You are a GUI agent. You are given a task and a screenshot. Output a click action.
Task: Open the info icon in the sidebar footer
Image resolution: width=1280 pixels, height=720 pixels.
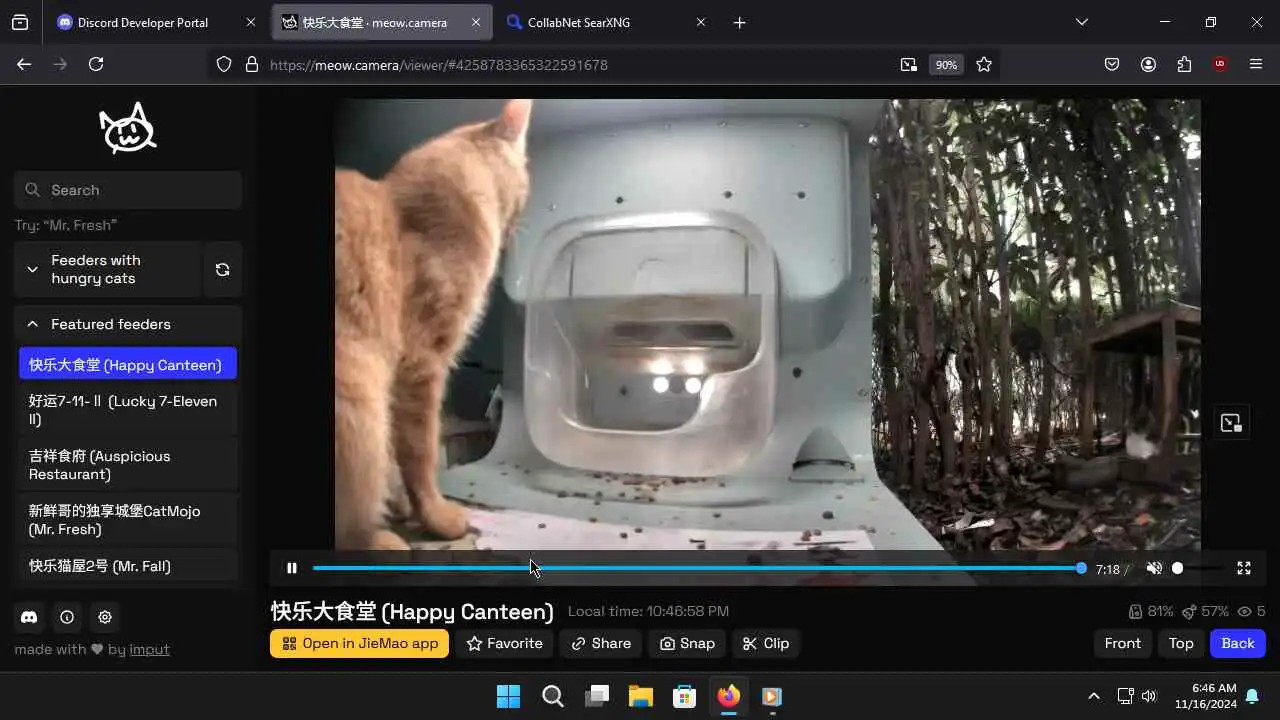tap(67, 617)
